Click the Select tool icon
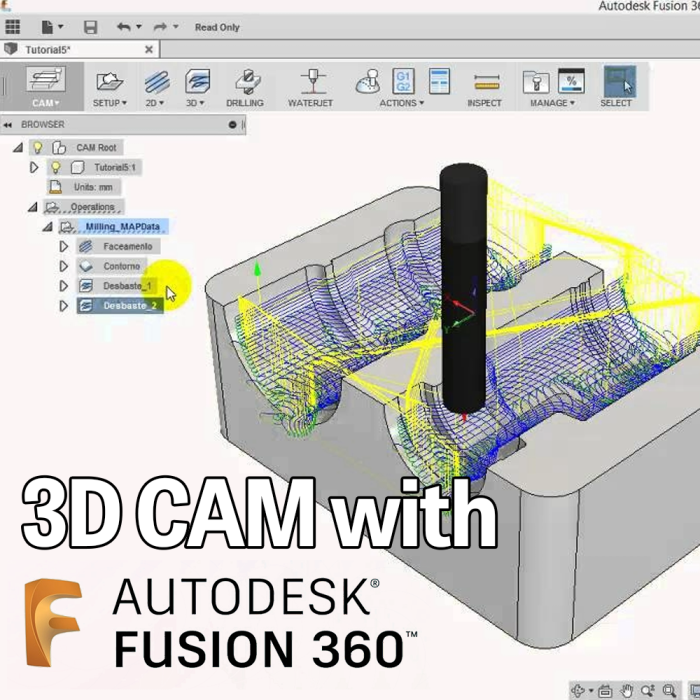This screenshot has height=700, width=700. (x=620, y=82)
